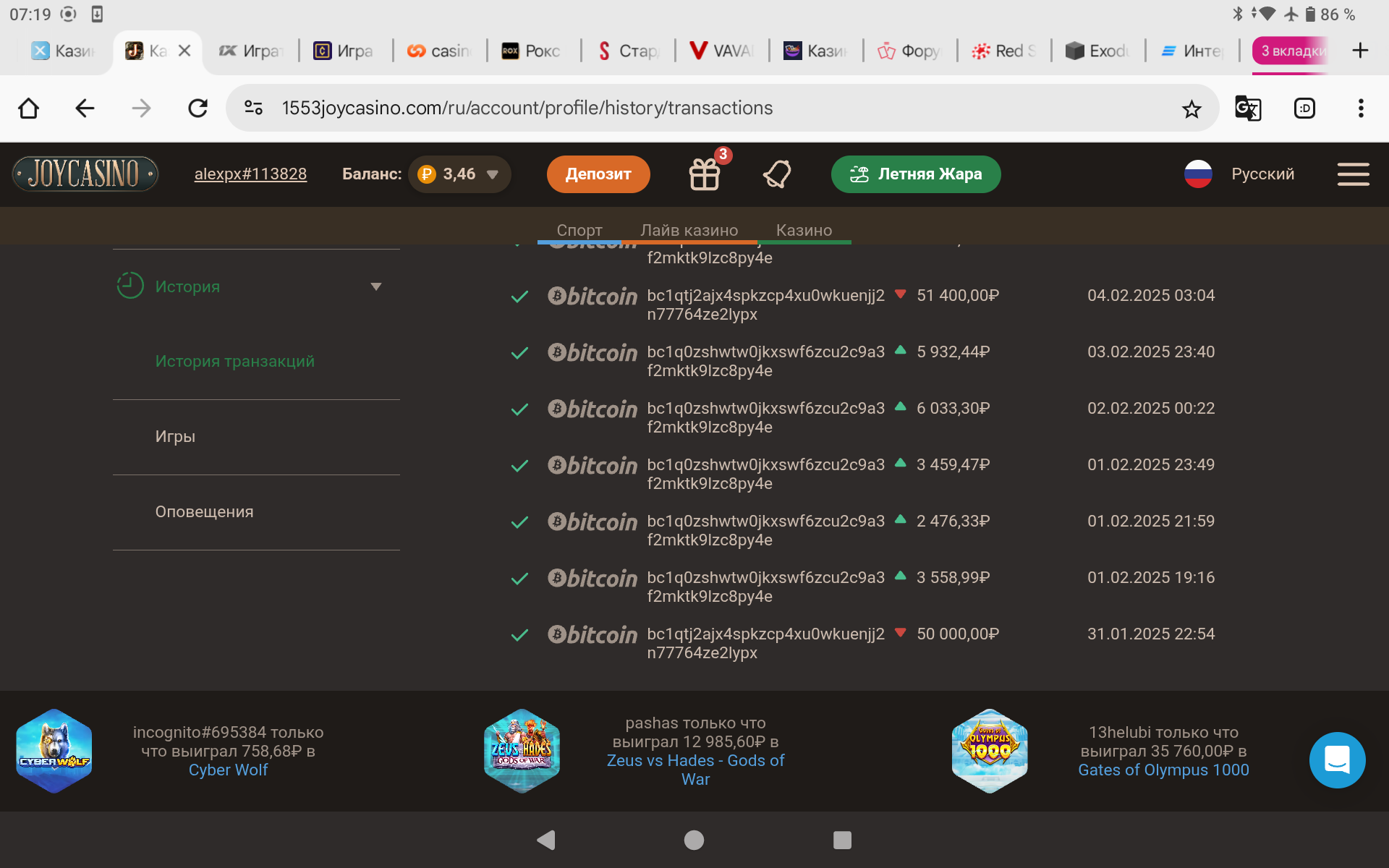1389x868 pixels.
Task: Click the address bar URL field
Action: [527, 108]
